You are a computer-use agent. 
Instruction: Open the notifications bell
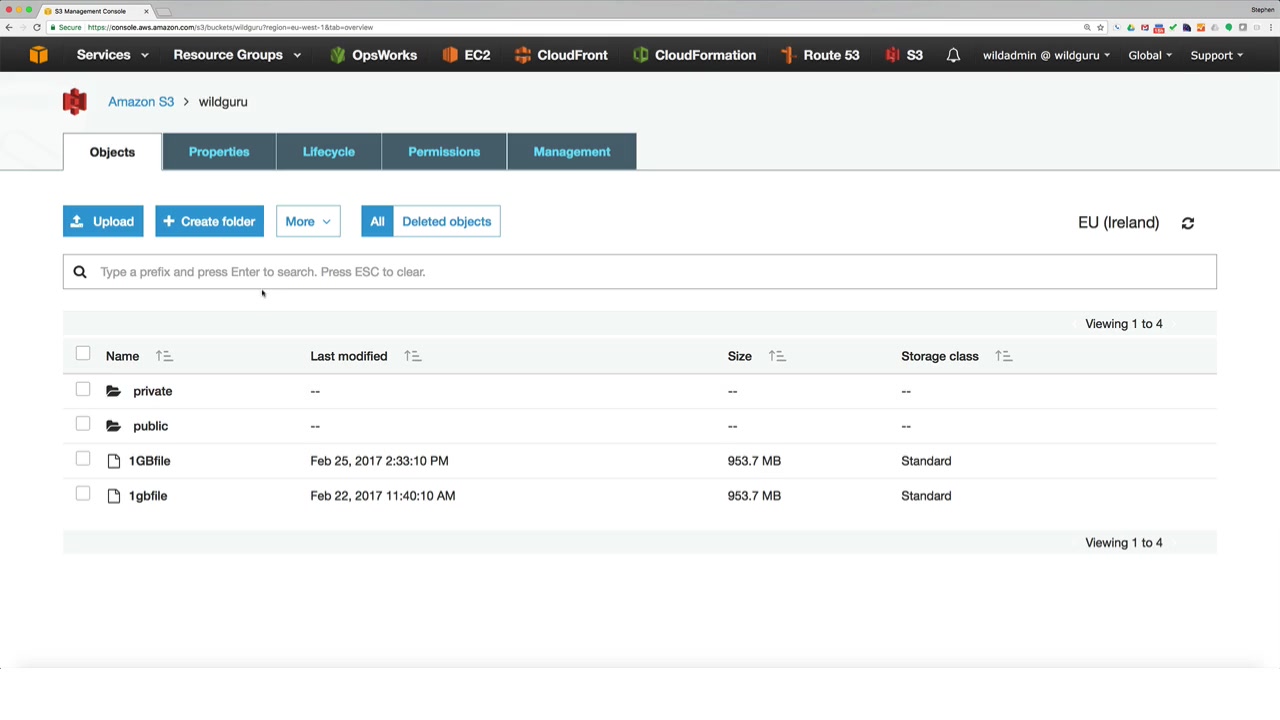(953, 55)
